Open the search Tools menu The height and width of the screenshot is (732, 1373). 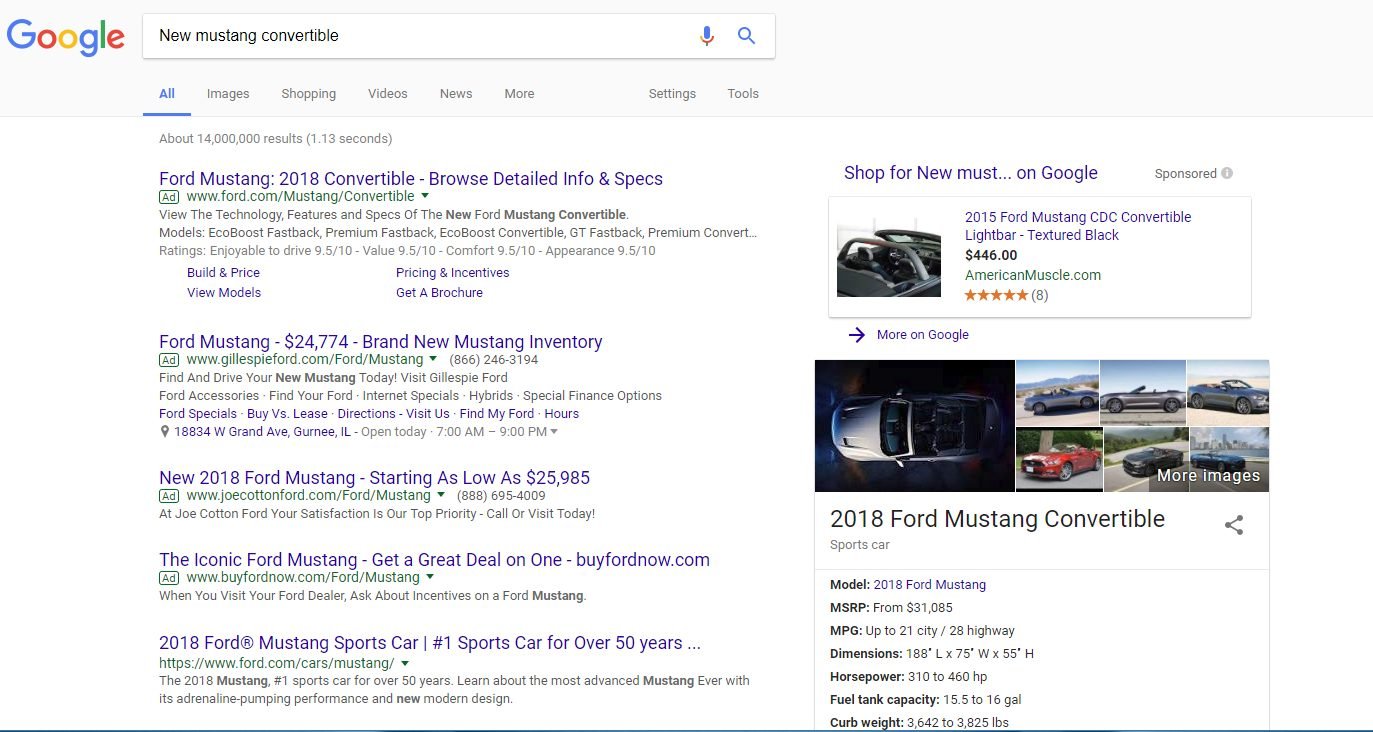743,94
